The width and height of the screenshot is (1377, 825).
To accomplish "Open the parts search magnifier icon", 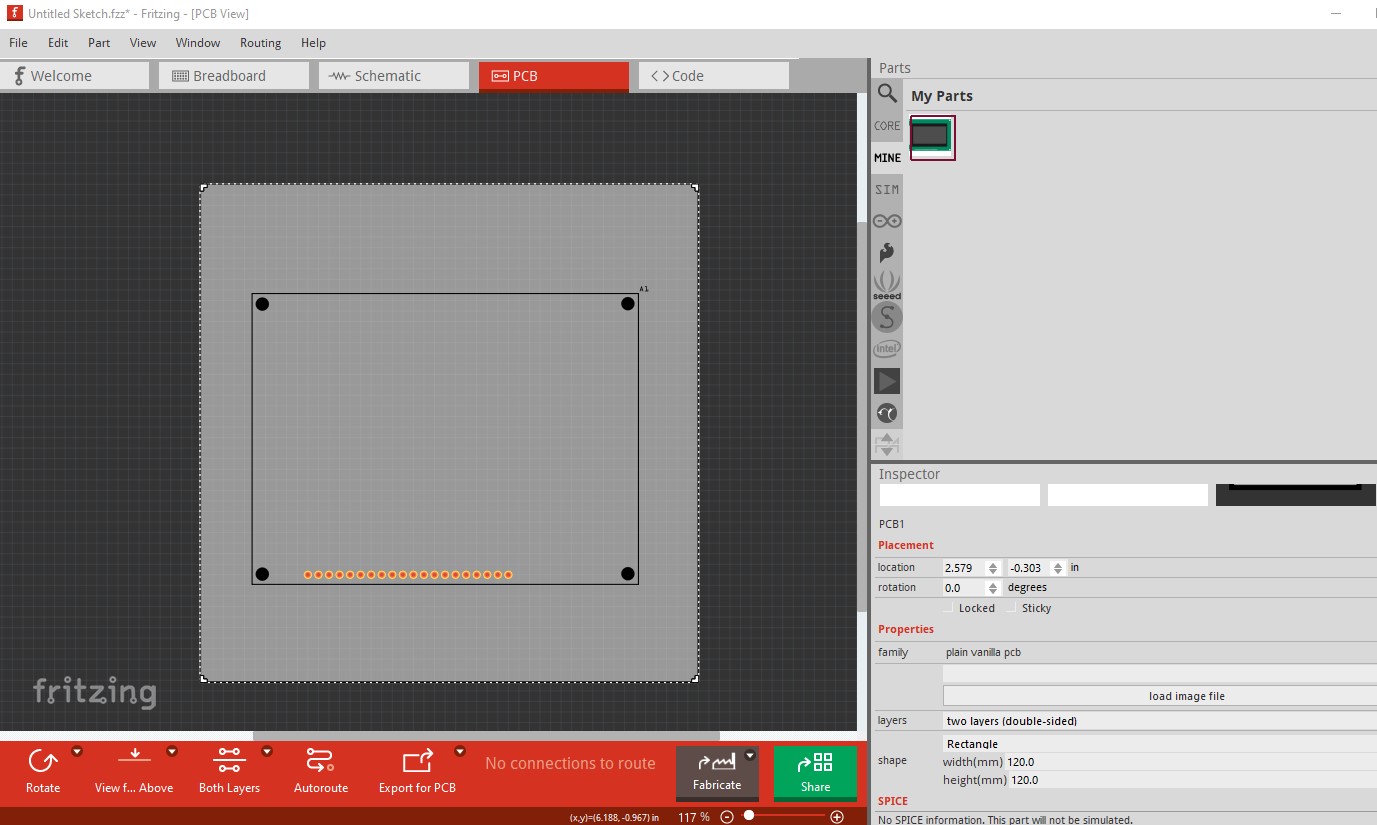I will [887, 94].
